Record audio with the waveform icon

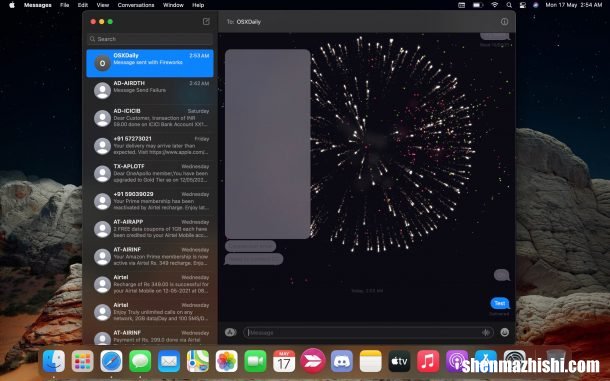pos(486,332)
